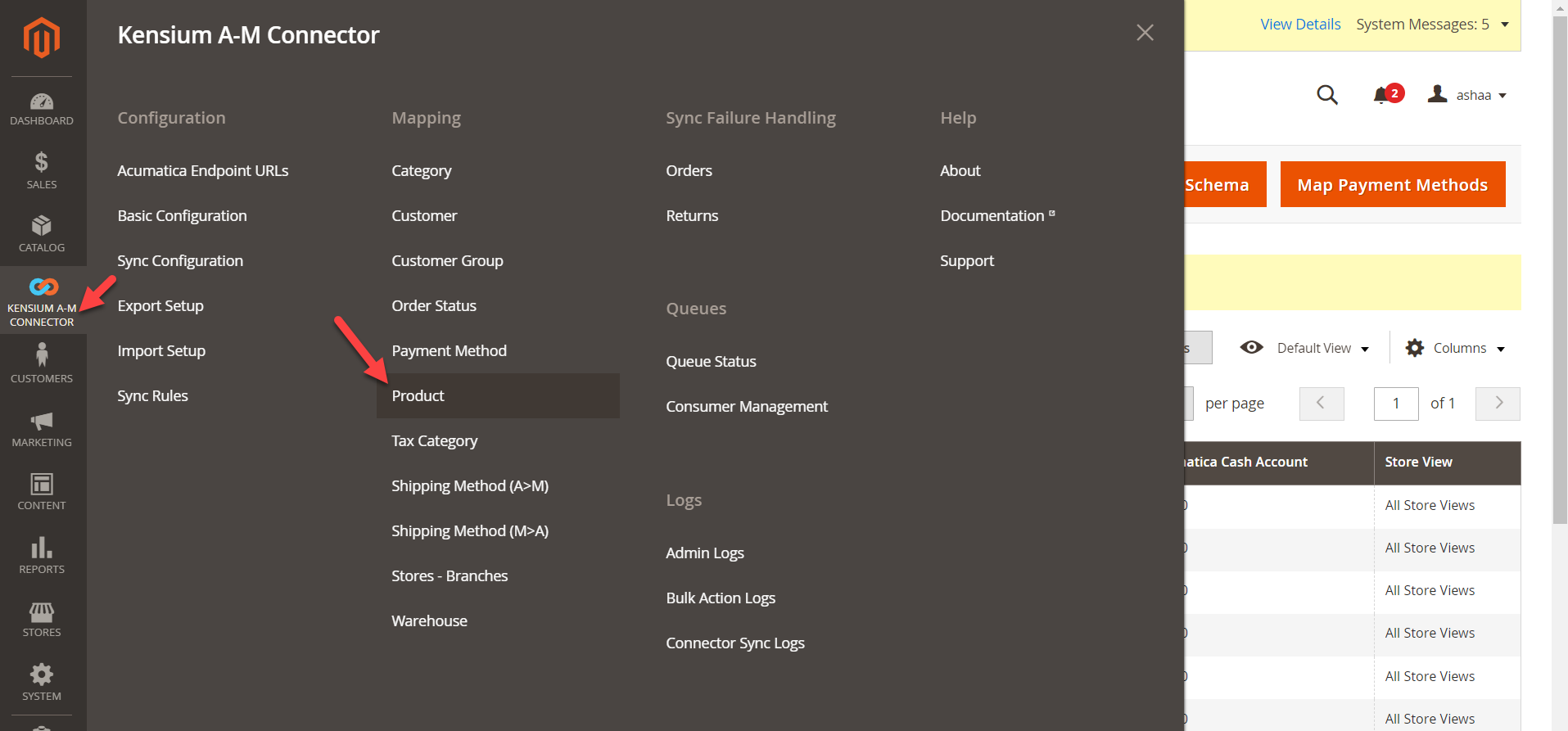Select Product under Mapping
This screenshot has height=731, width=1568.
click(418, 395)
